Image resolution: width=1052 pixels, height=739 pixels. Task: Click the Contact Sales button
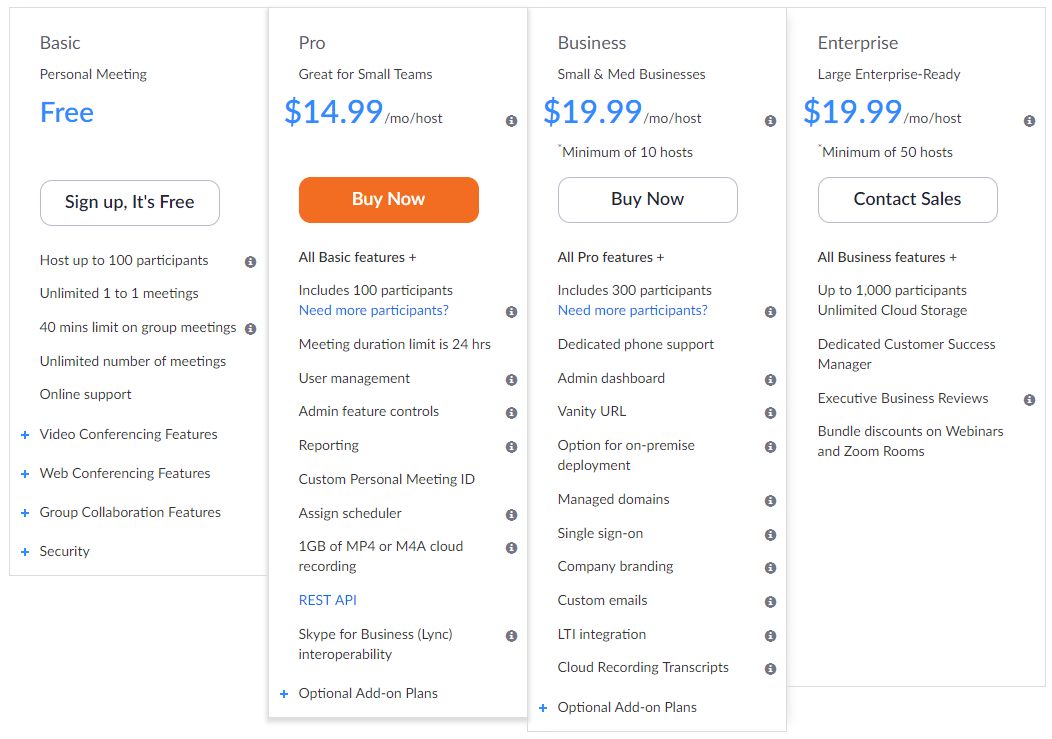pyautogui.click(x=907, y=200)
